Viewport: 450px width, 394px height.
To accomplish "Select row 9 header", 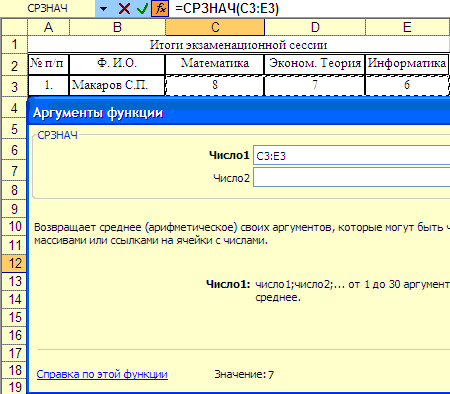I will pos(14,209).
